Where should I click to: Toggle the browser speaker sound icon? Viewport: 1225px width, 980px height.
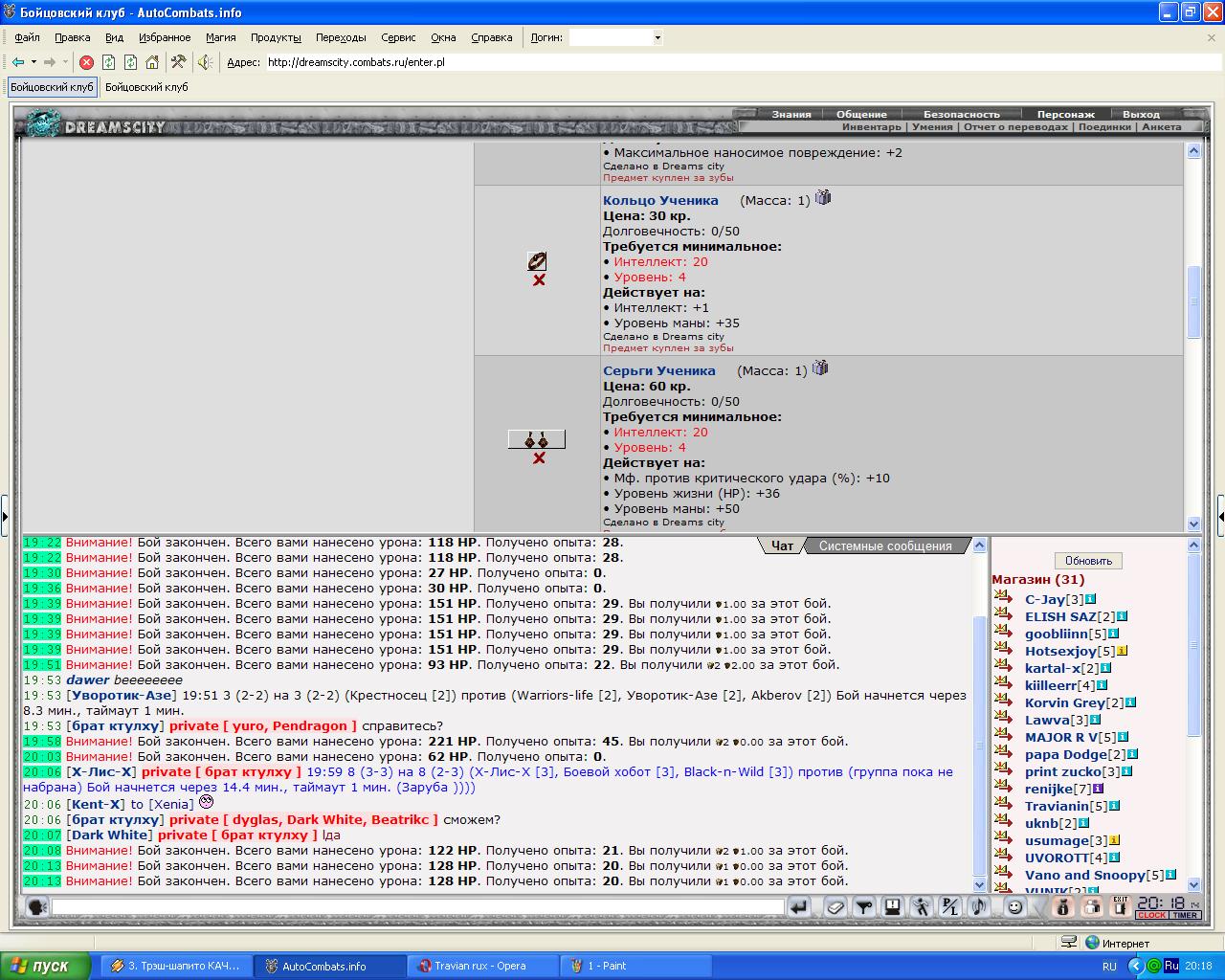(205, 62)
